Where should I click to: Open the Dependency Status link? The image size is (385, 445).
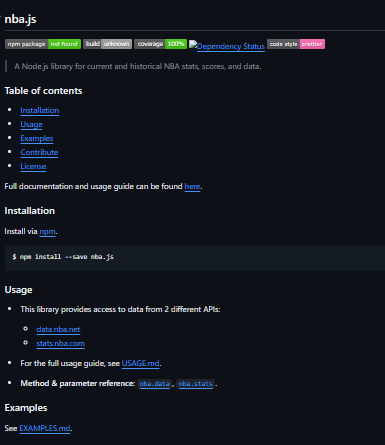click(x=227, y=46)
